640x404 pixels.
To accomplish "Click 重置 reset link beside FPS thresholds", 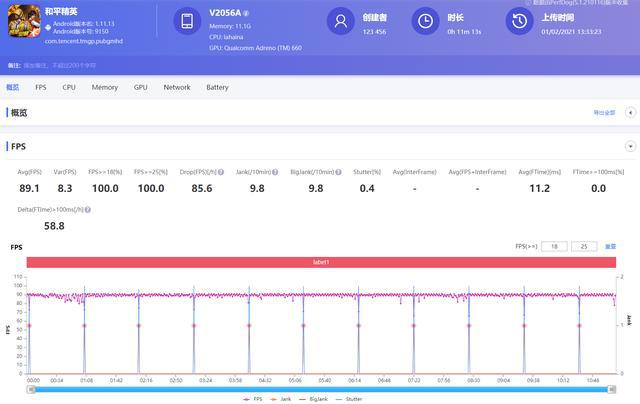I will 610,246.
